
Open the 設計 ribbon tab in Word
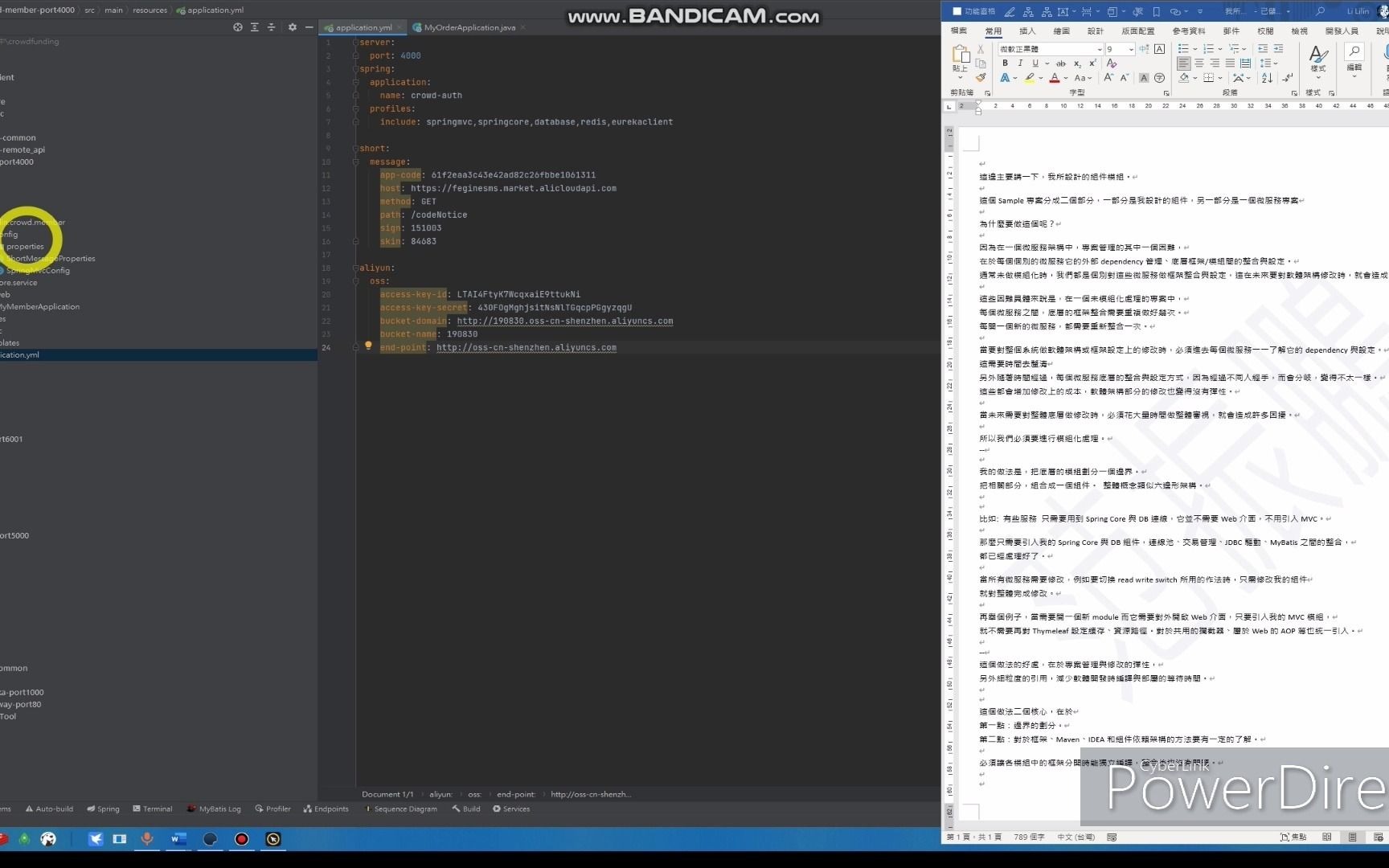[1096, 31]
